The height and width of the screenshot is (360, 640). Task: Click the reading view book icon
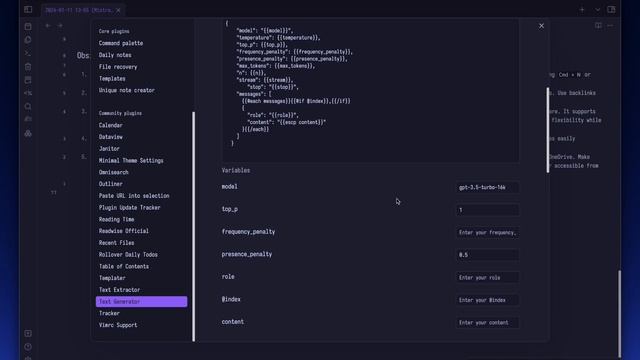(x=598, y=25)
